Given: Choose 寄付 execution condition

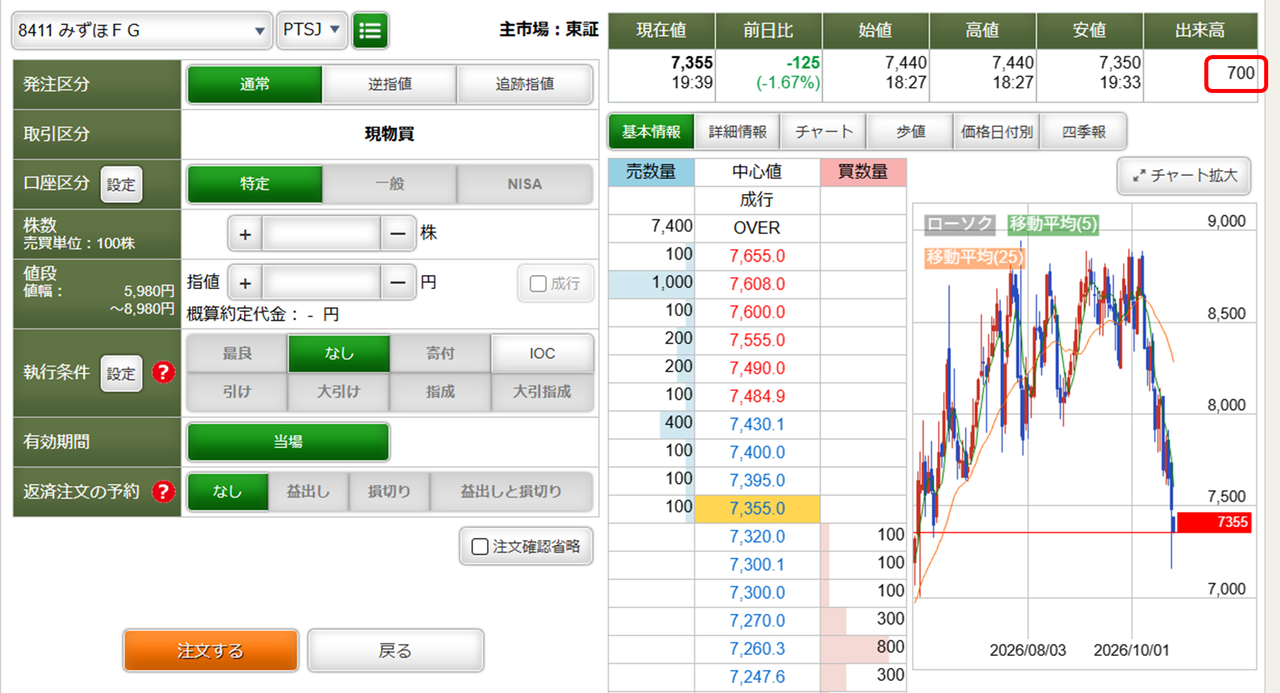Looking at the screenshot, I should pos(440,353).
